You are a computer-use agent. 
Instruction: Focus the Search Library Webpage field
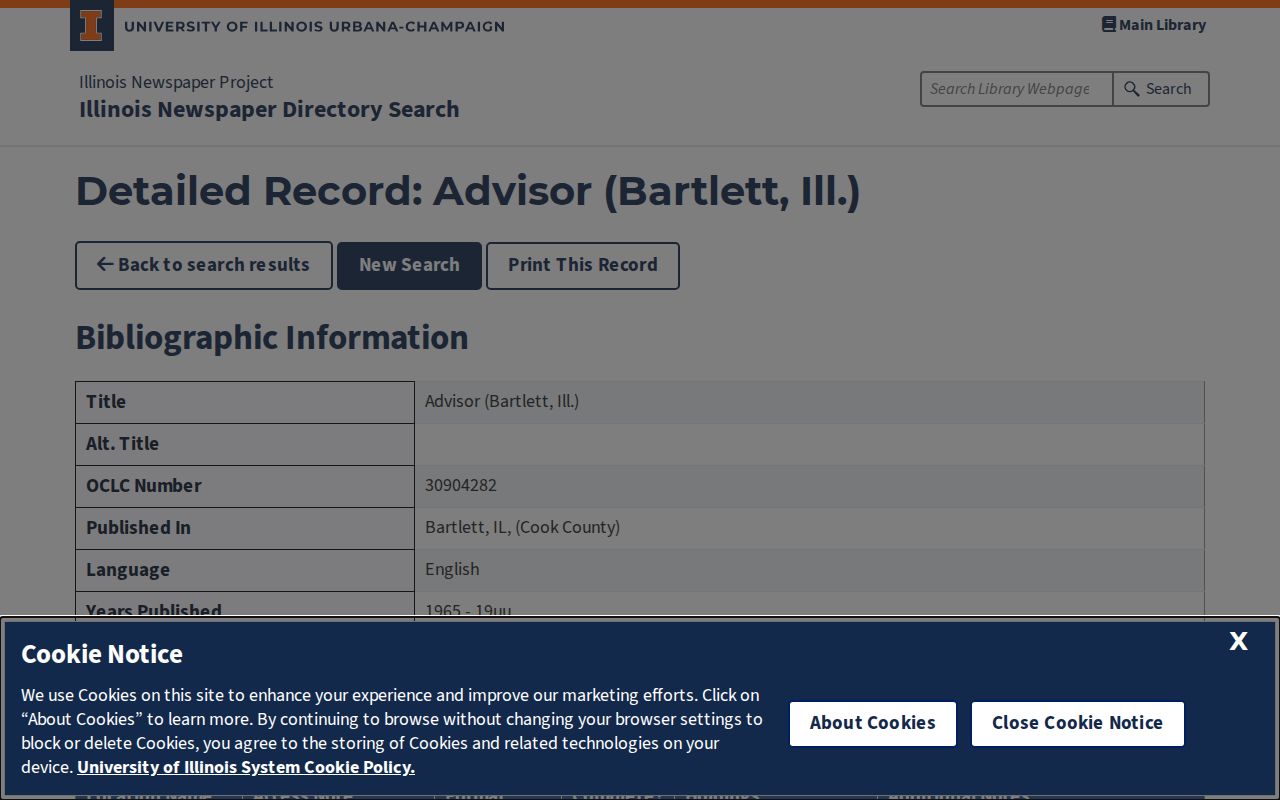1016,89
